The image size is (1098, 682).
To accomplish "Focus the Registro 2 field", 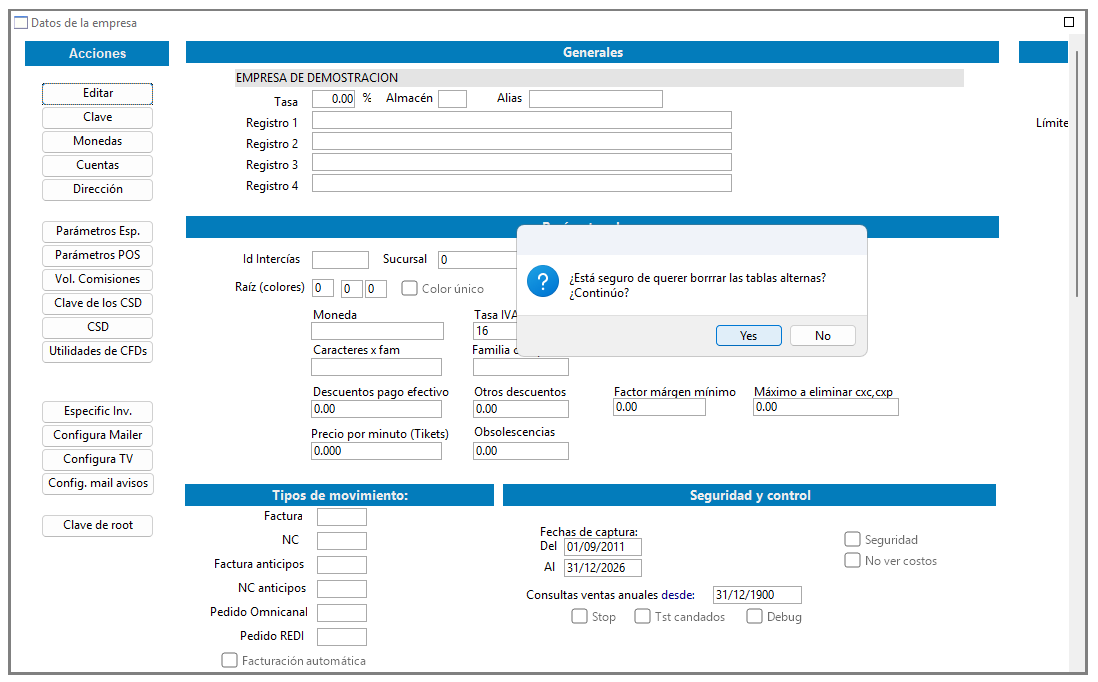I will pyautogui.click(x=522, y=141).
